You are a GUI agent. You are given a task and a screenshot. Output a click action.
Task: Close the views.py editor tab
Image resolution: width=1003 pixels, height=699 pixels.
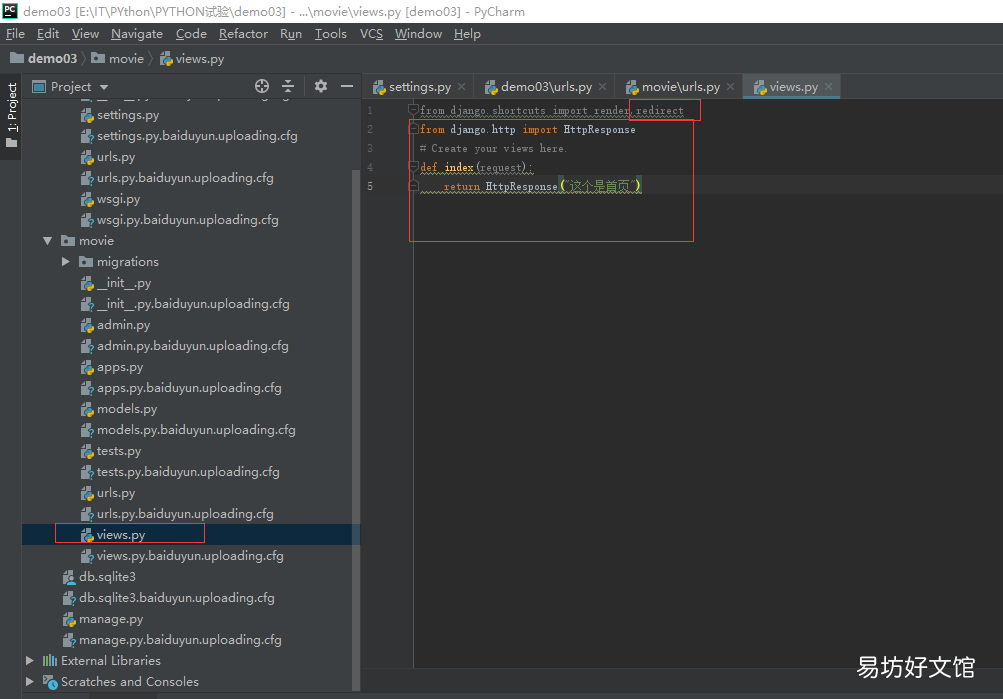[828, 86]
